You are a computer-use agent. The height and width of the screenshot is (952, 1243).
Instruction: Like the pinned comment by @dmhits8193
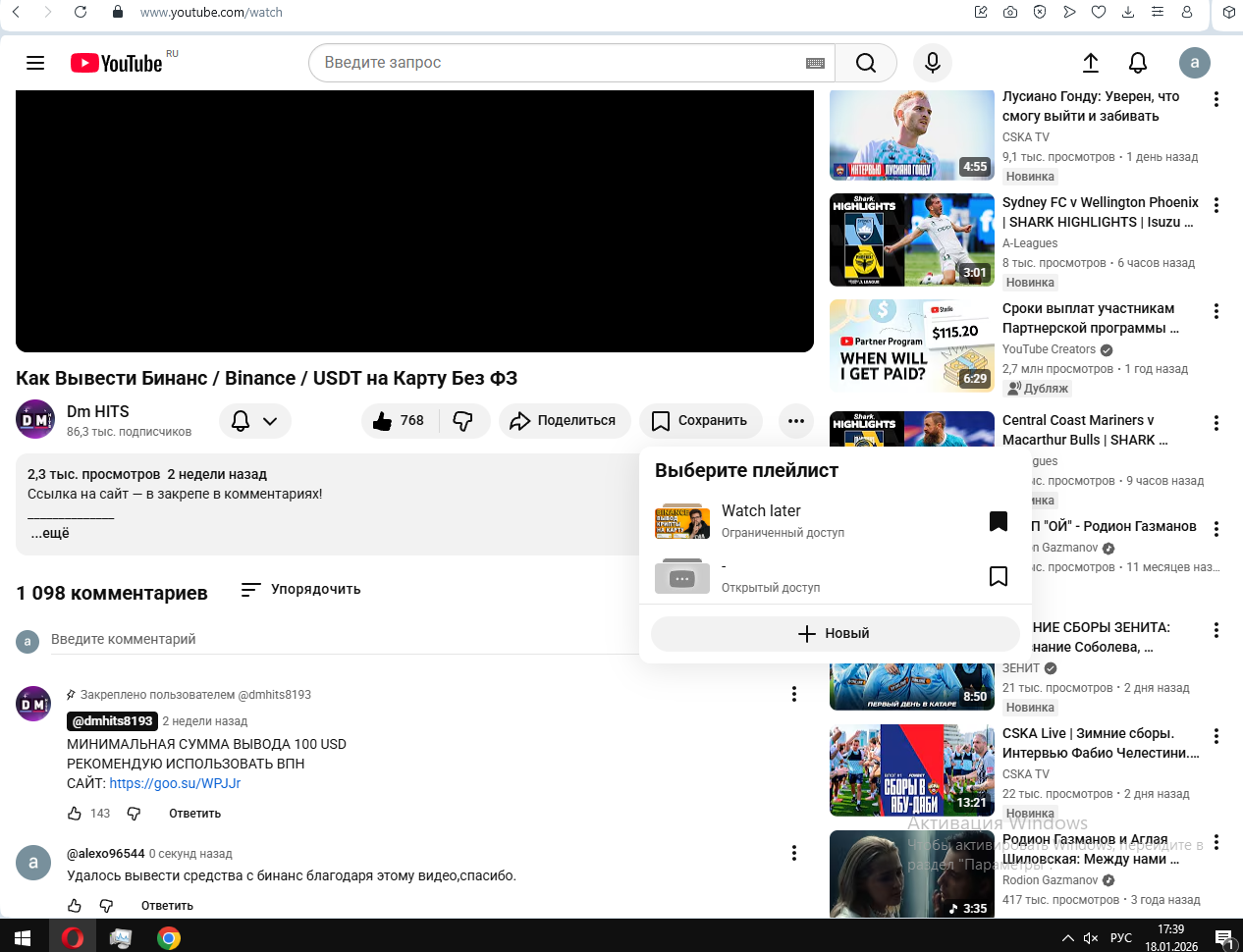click(75, 814)
